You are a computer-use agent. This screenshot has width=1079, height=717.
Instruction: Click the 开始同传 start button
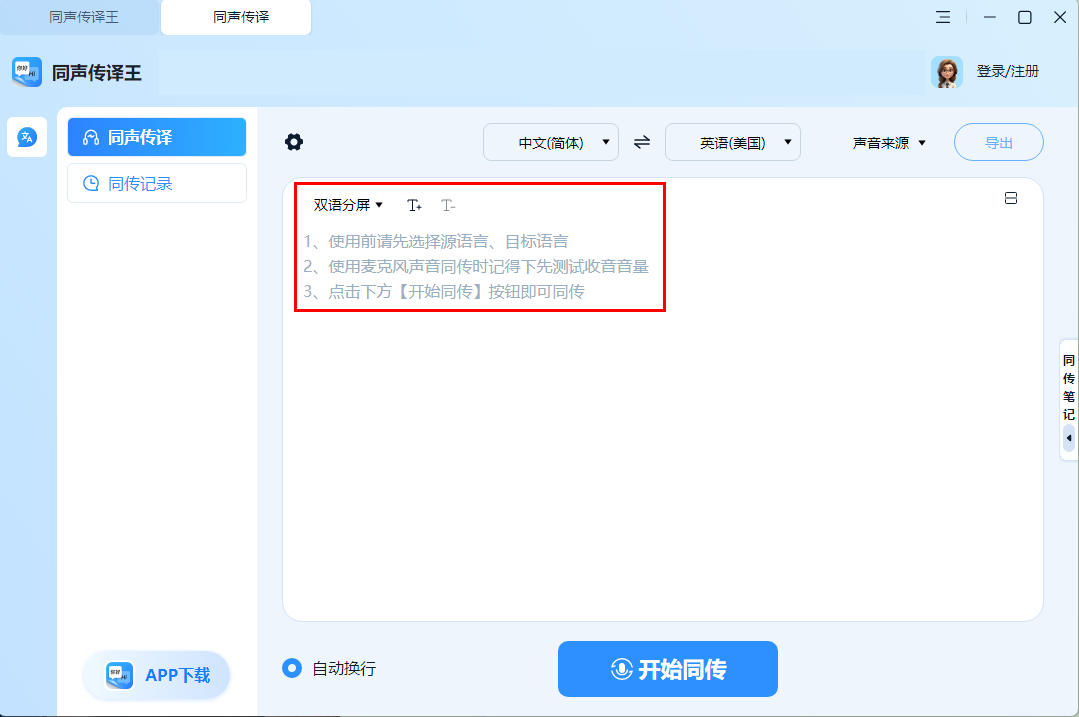668,669
